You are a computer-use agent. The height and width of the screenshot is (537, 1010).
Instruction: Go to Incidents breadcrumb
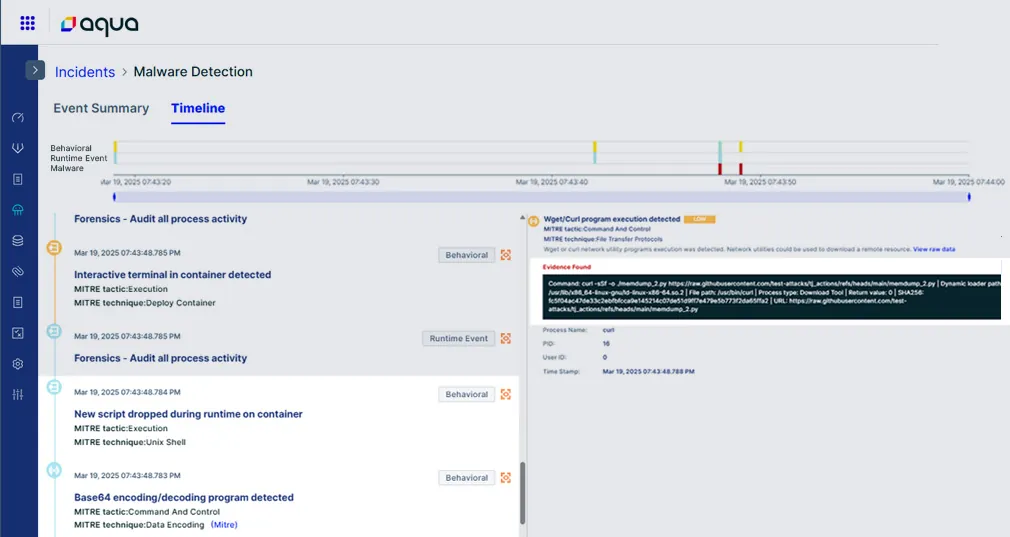(85, 72)
